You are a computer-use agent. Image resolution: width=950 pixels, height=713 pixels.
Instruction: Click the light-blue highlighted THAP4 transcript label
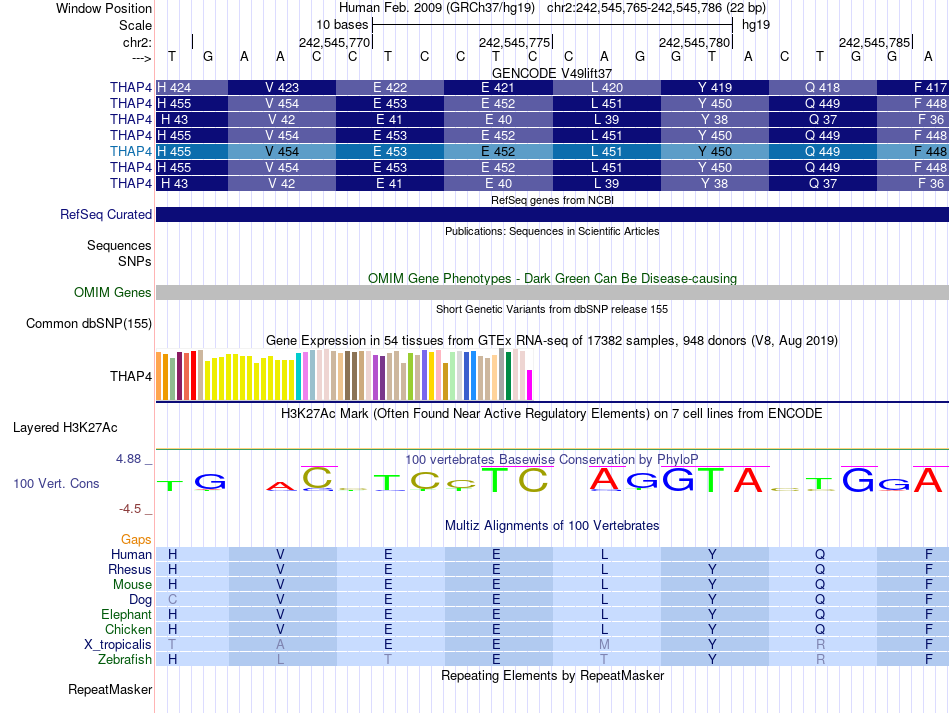point(131,151)
